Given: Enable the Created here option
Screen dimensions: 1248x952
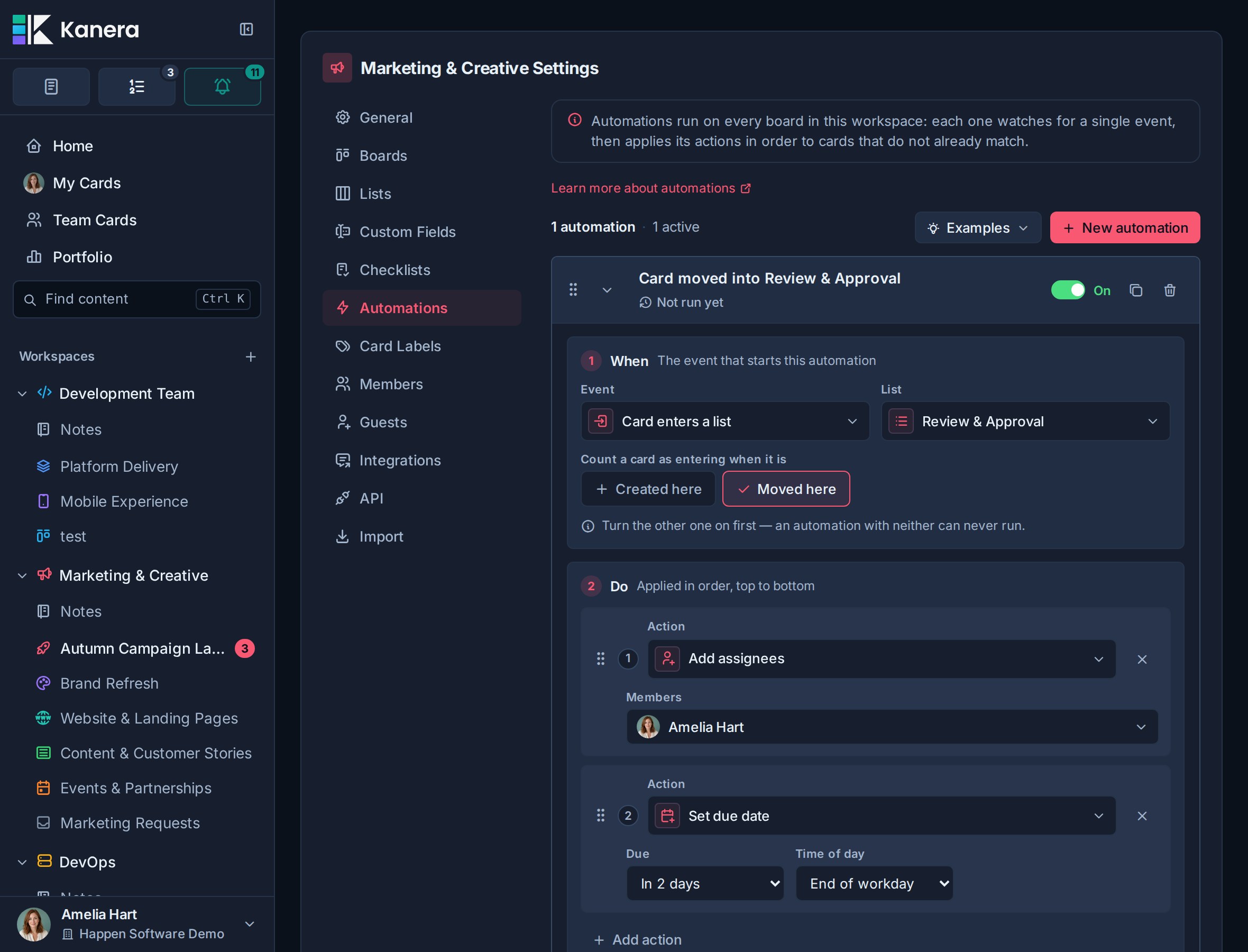Looking at the screenshot, I should [648, 489].
